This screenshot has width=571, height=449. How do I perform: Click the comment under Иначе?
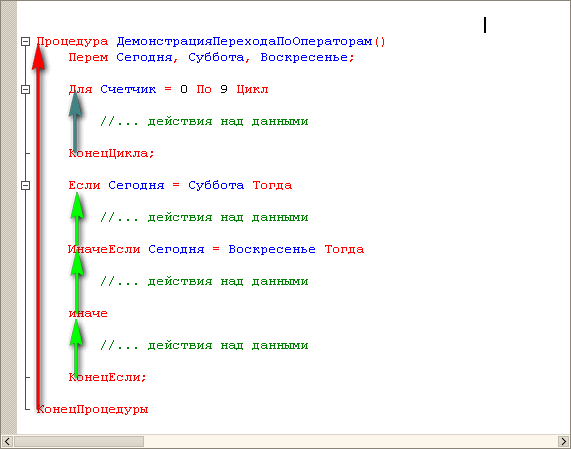[204, 346]
